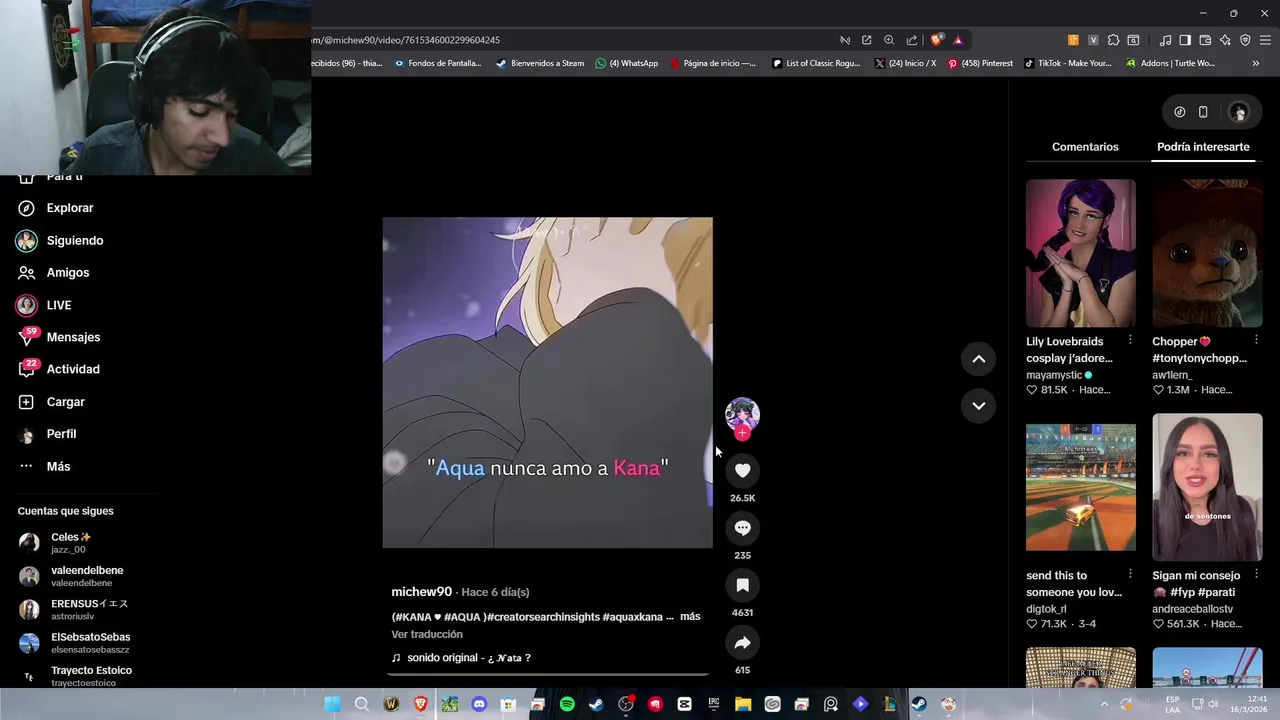
Task: Open the Brave wallet icon
Action: click(x=1205, y=40)
